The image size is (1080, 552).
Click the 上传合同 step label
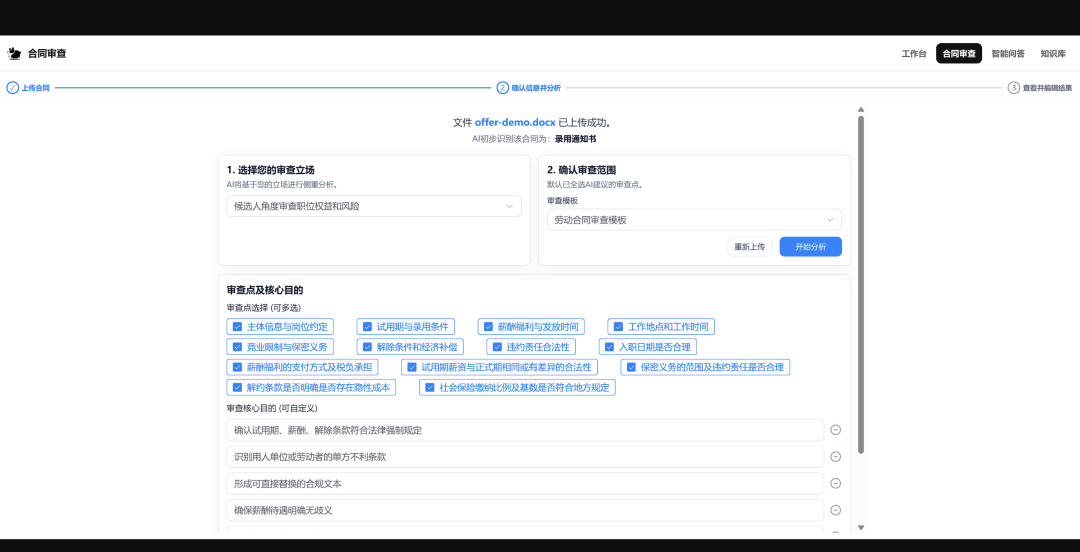(x=36, y=88)
